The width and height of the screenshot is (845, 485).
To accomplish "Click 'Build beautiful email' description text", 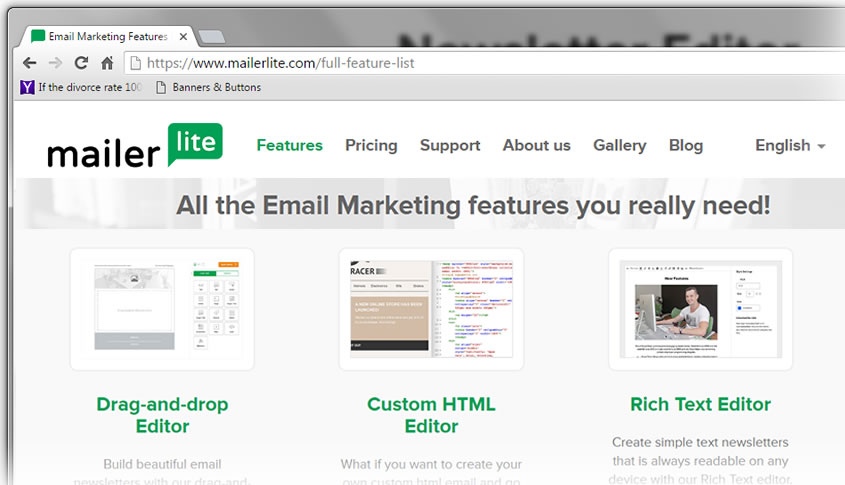I will [x=162, y=464].
